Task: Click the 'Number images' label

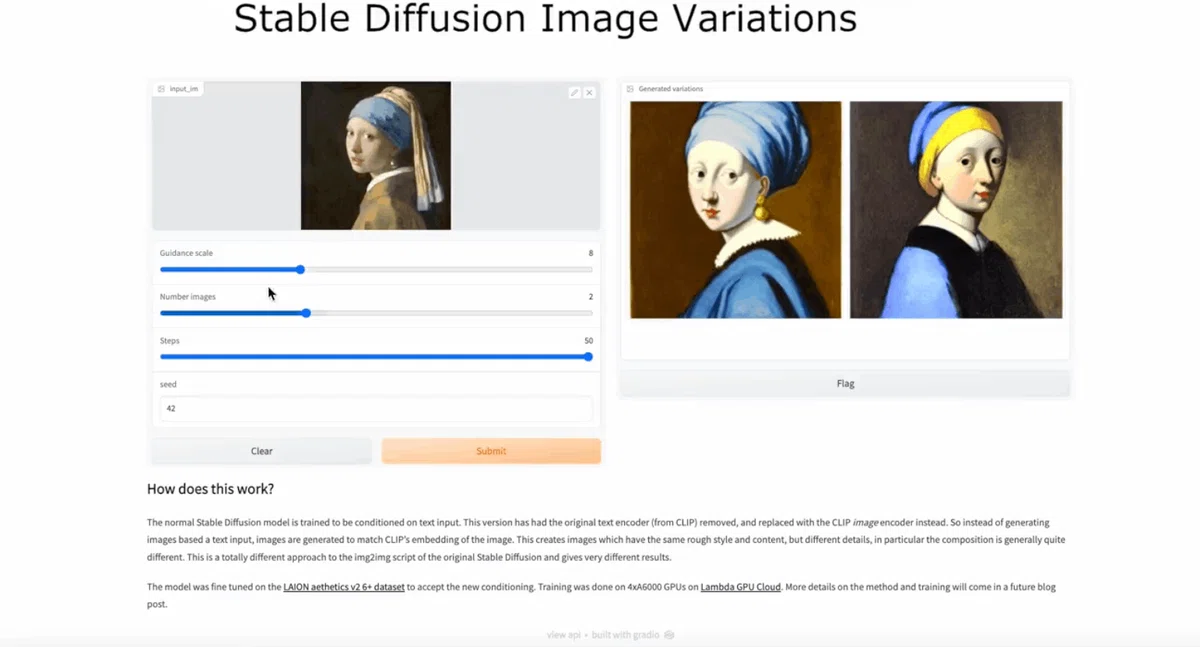Action: 188,297
